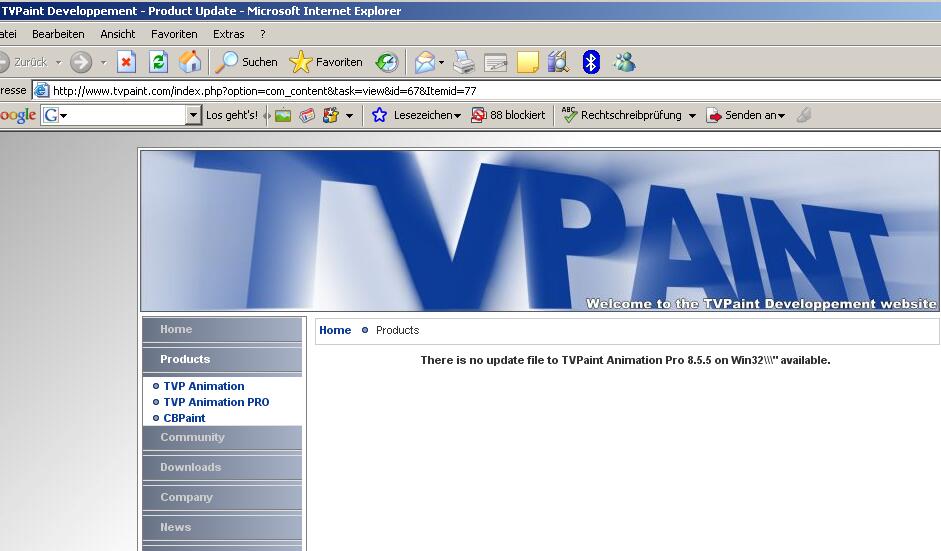
Task: Expand the Google toolbar small dropdown arrow
Action: [x=349, y=116]
